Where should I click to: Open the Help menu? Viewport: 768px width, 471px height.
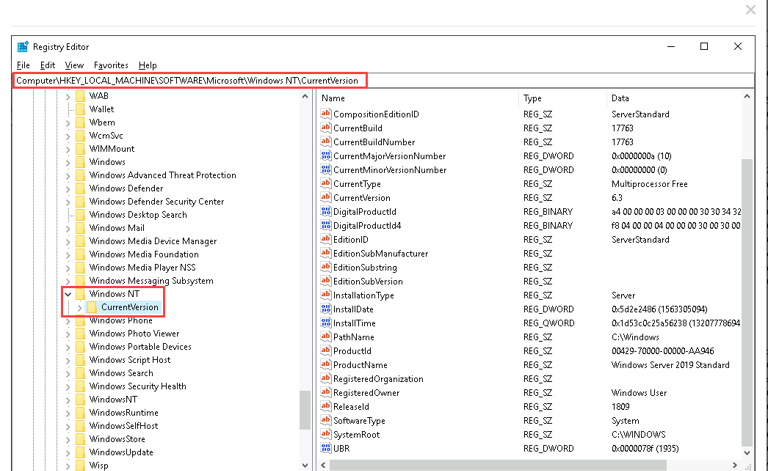(x=147, y=65)
